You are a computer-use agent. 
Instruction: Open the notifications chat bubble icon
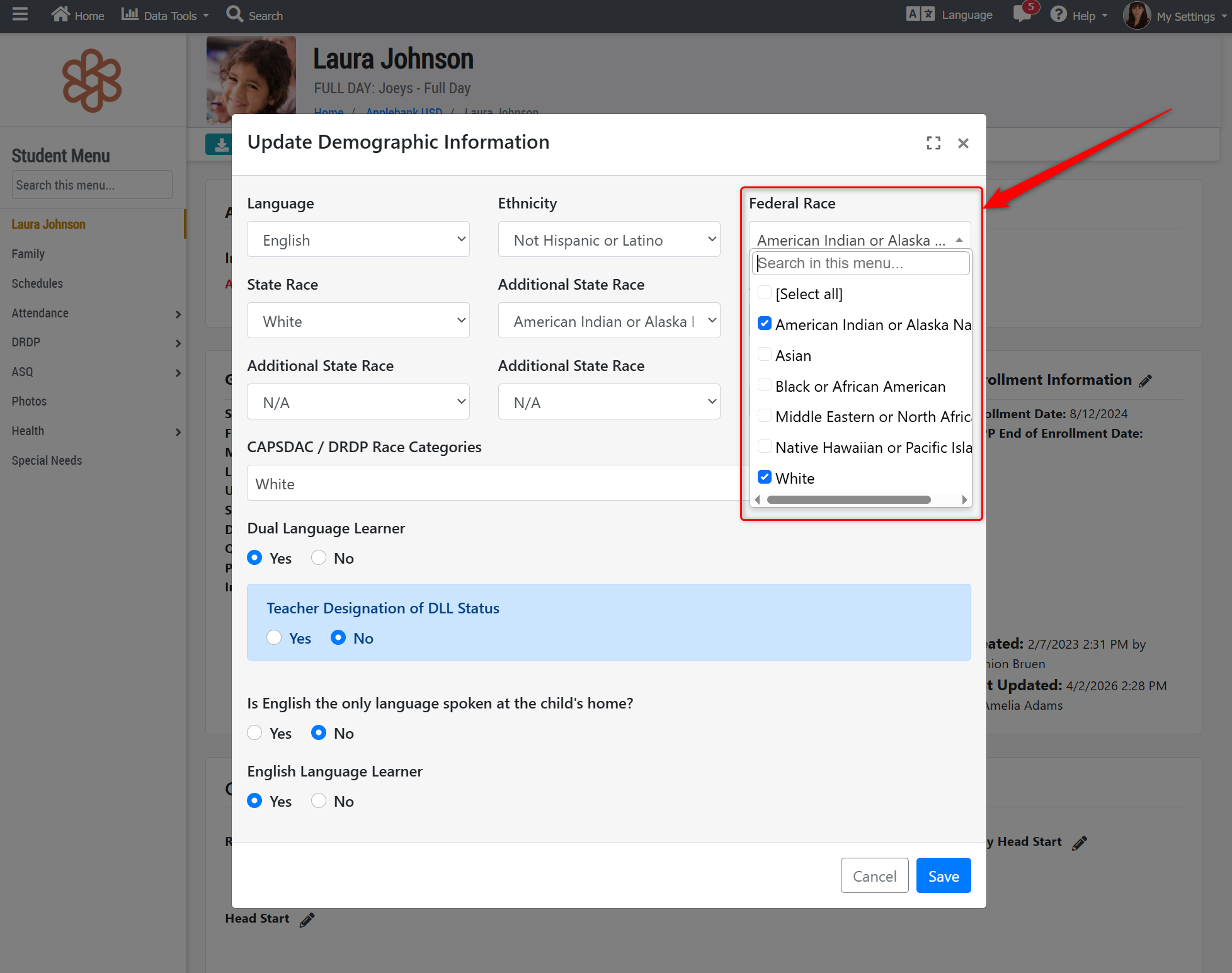(x=1022, y=14)
